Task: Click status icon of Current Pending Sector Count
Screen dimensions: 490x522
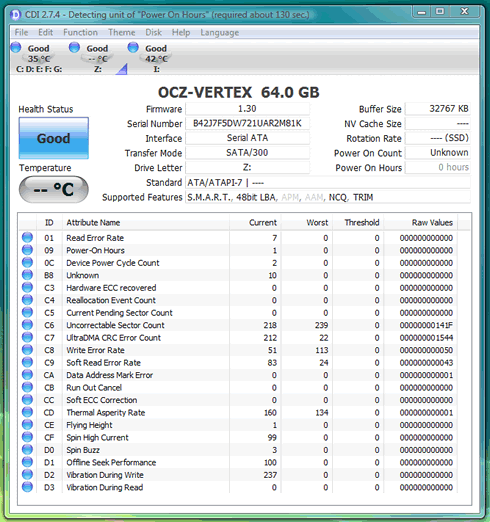Action: click(x=27, y=312)
